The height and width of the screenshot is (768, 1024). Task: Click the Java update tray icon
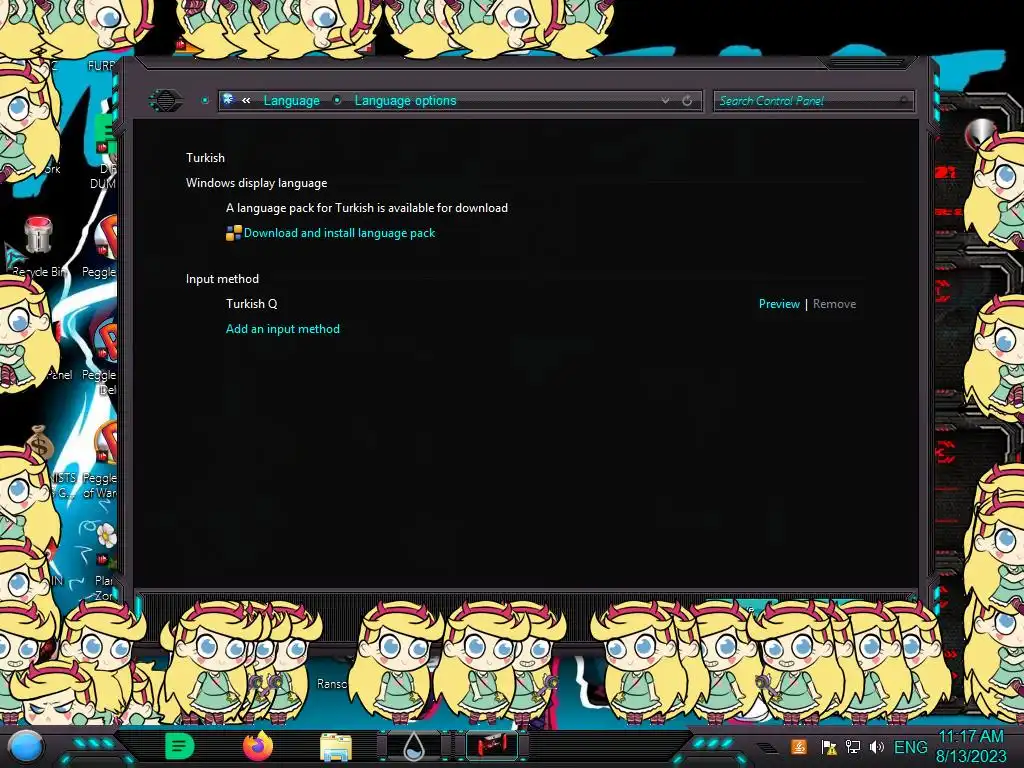[799, 747]
